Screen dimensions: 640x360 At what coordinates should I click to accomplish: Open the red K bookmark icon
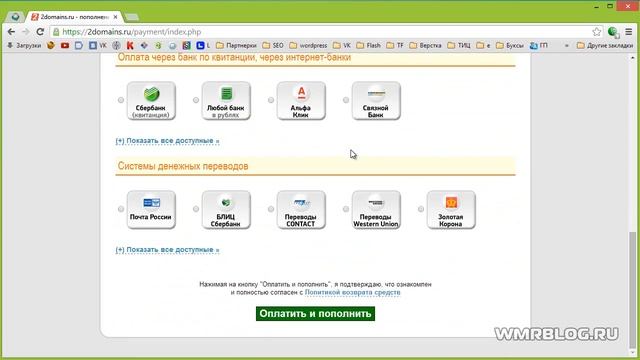[x=130, y=45]
